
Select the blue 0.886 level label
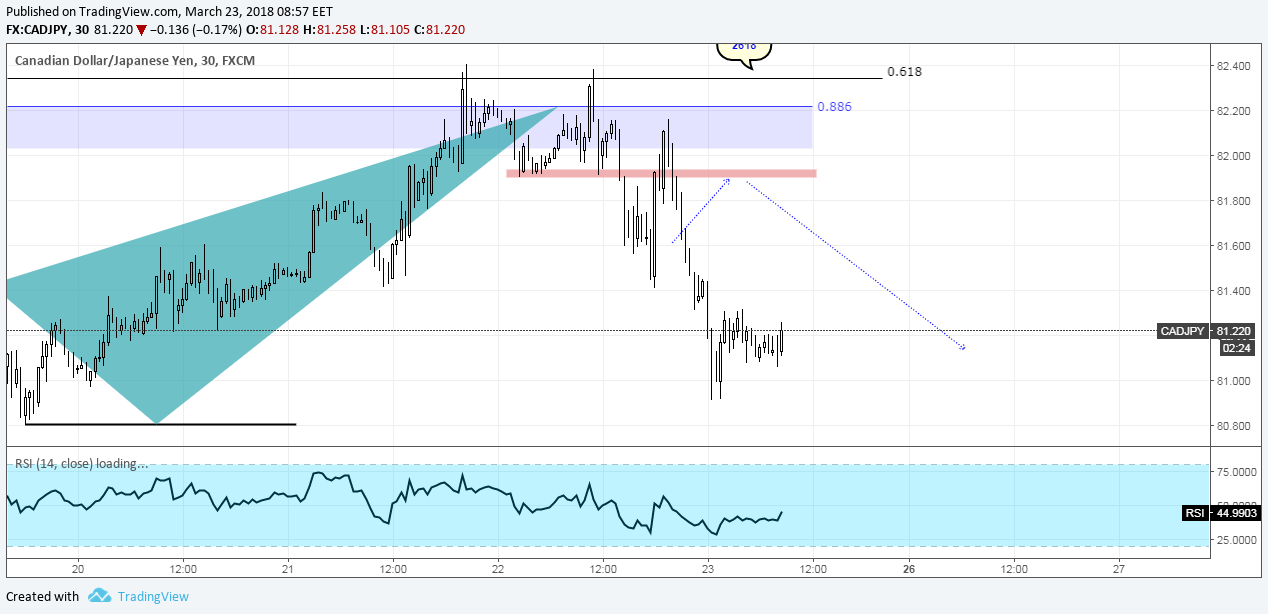pos(835,106)
